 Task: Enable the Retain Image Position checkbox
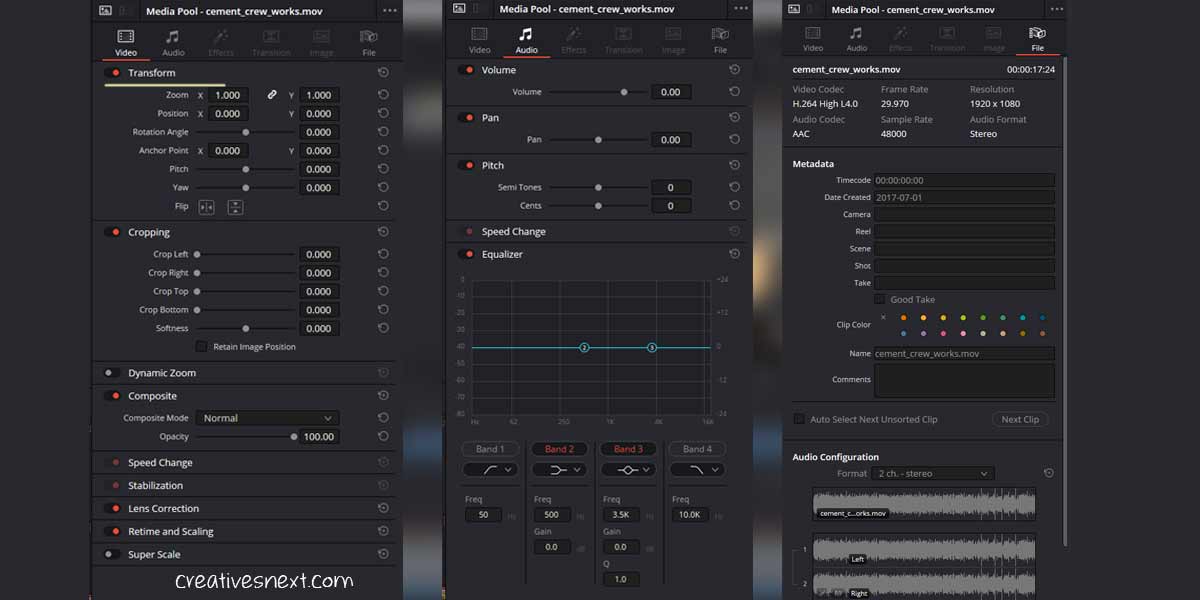click(201, 347)
